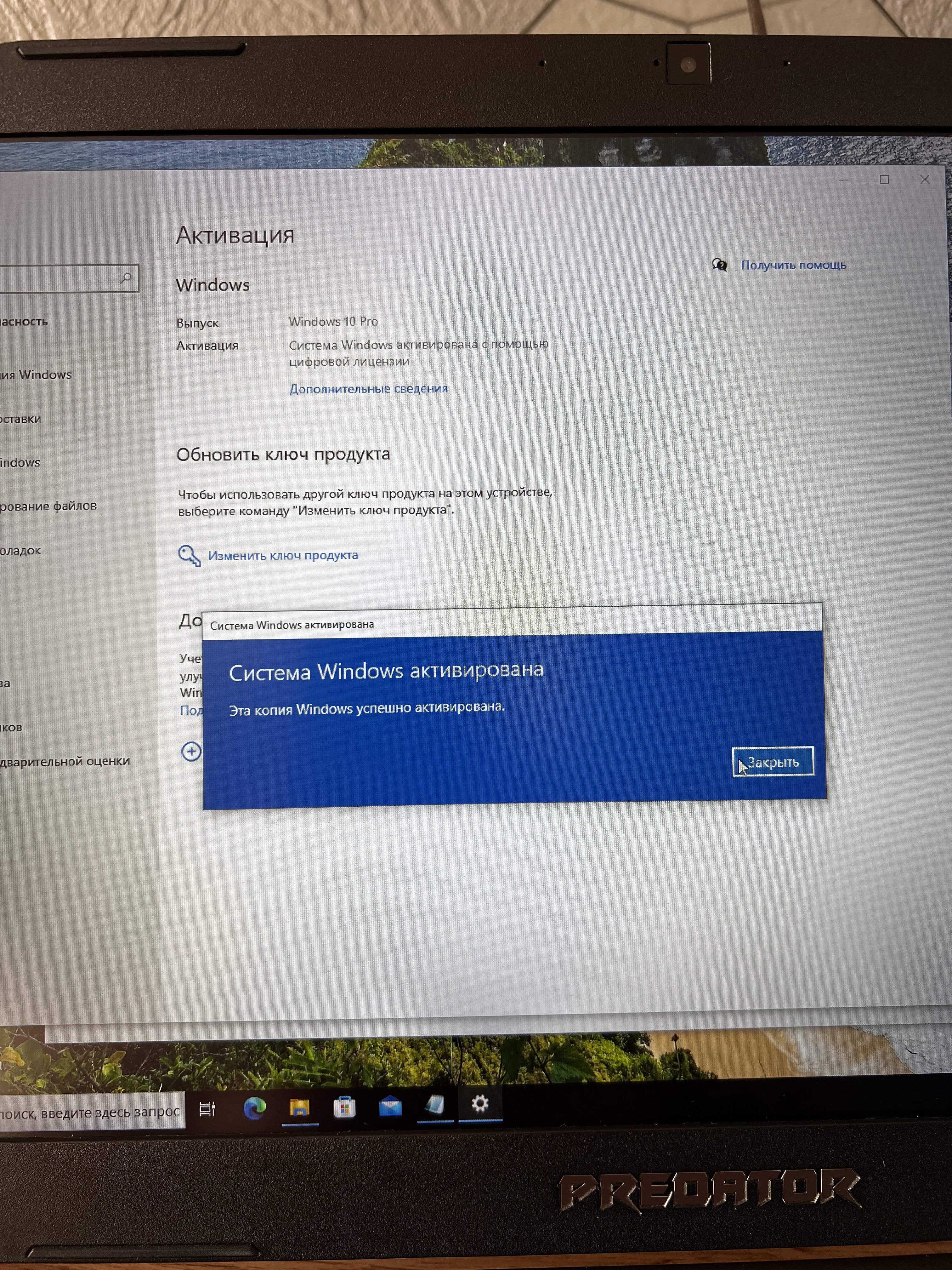Open the Дополнительные сведения link
Viewport: 952px width, 1270px height.
(368, 389)
